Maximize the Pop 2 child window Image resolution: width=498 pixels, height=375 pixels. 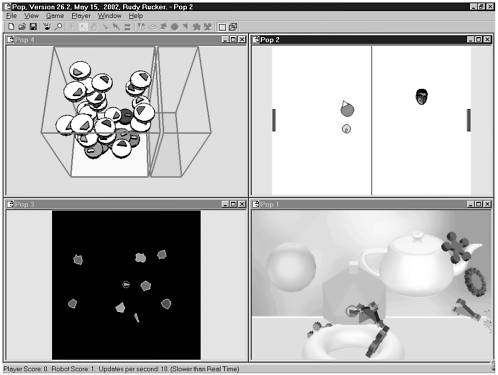click(479, 40)
